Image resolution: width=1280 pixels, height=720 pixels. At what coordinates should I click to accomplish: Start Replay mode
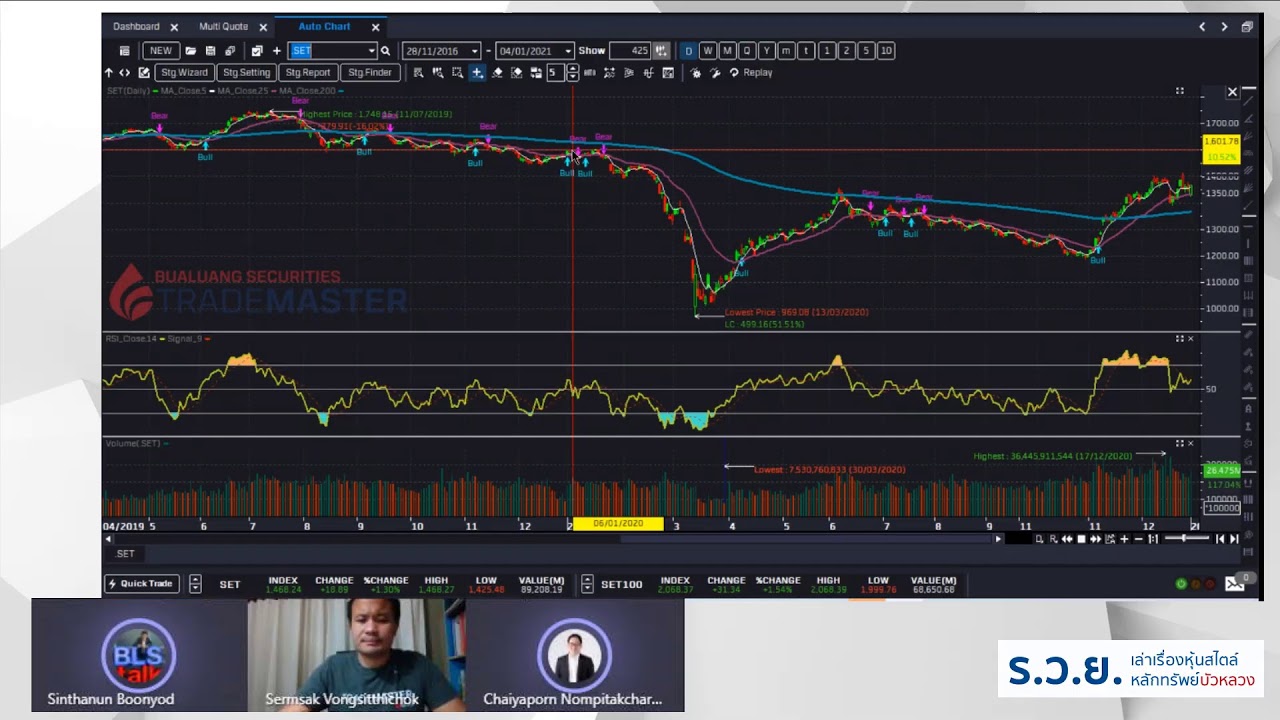point(751,73)
